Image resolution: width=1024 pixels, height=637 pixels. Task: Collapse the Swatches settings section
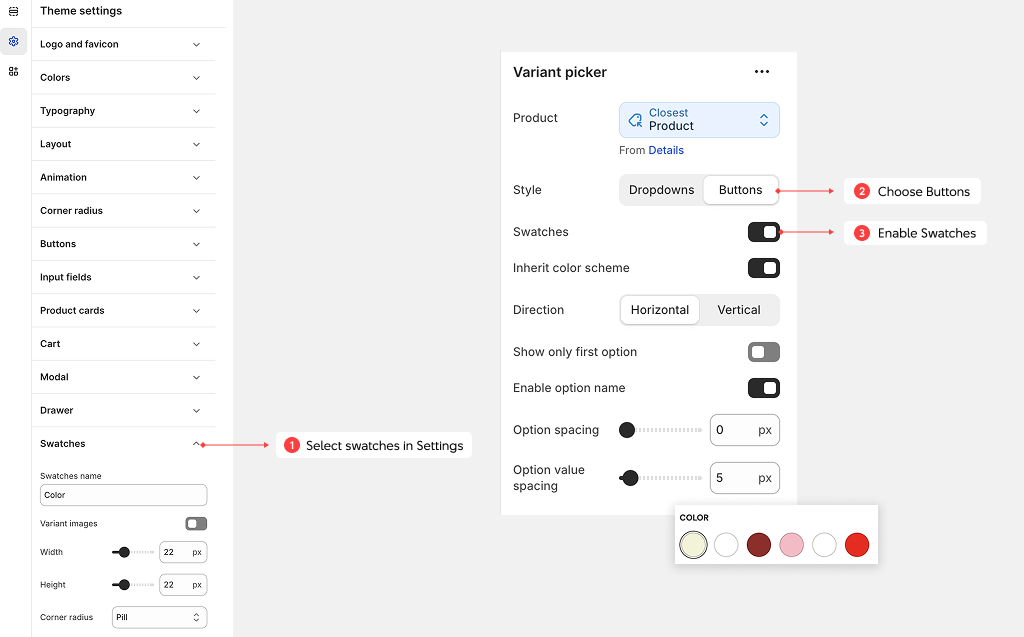point(196,444)
